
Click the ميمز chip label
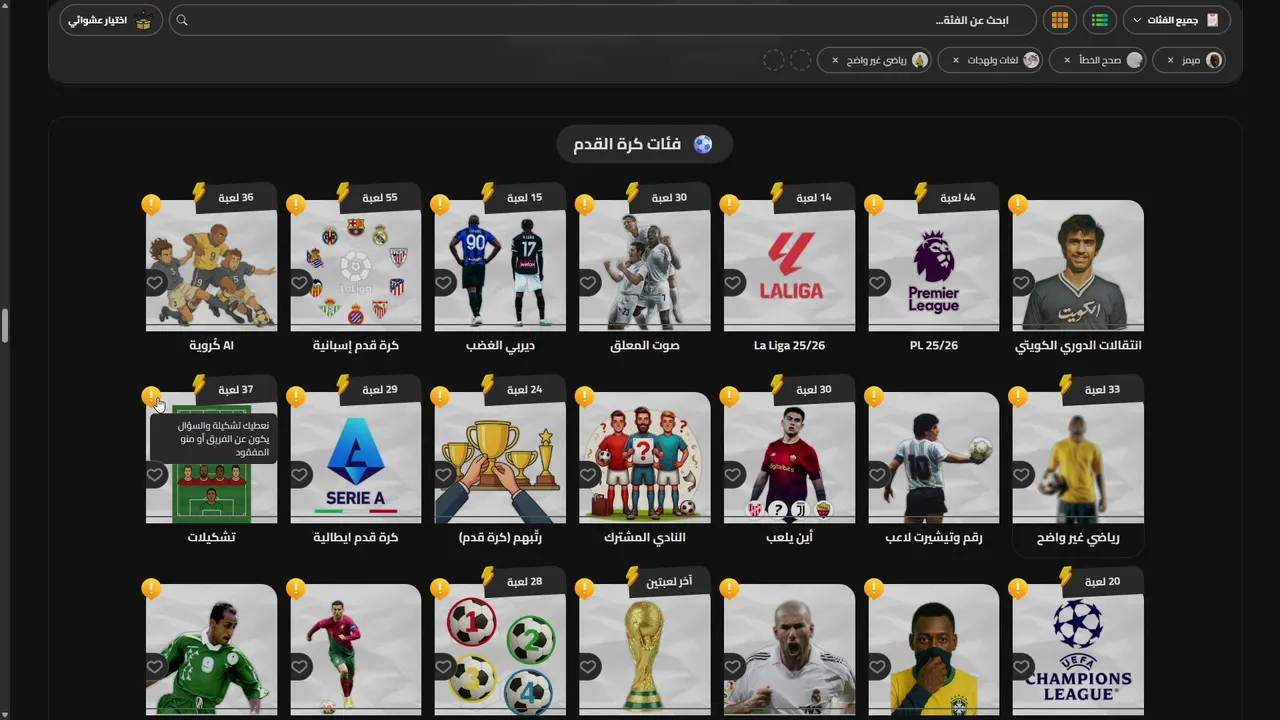[x=1191, y=60]
